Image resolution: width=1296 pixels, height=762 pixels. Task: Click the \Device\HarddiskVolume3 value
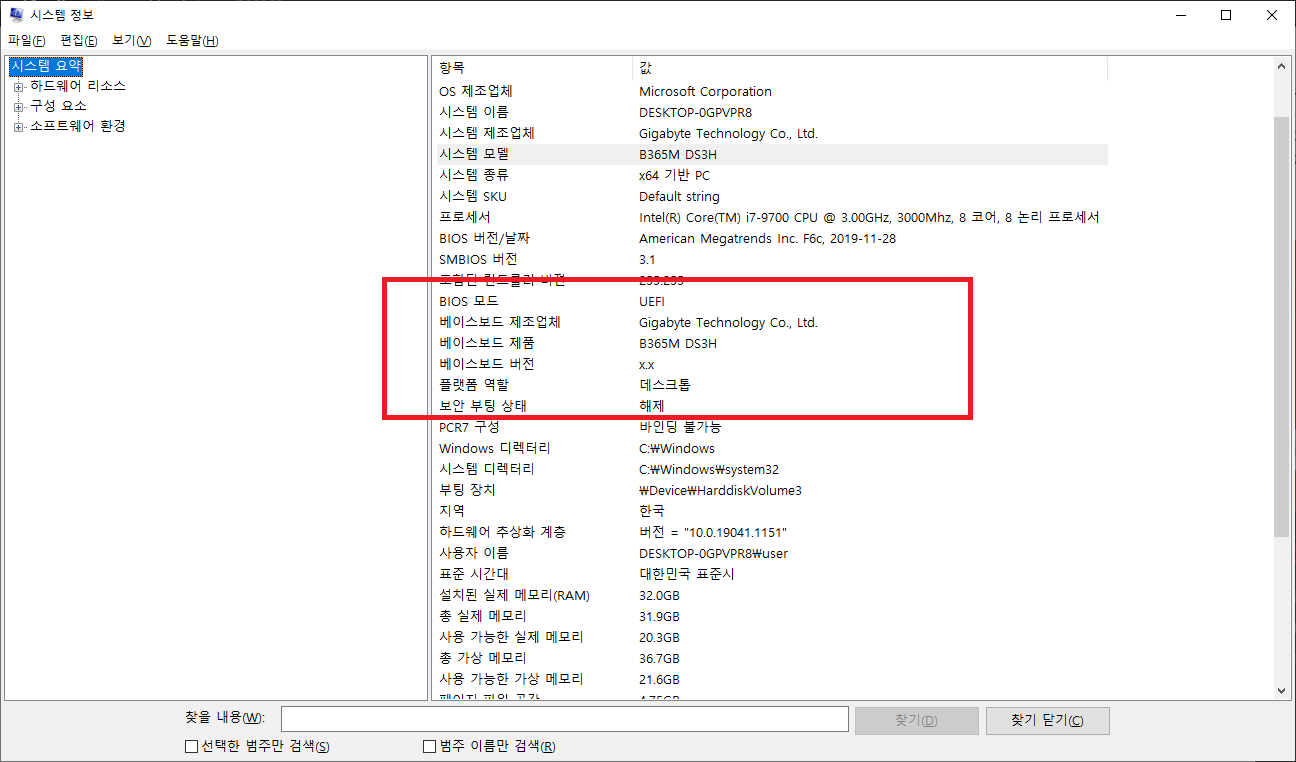pyautogui.click(x=720, y=490)
